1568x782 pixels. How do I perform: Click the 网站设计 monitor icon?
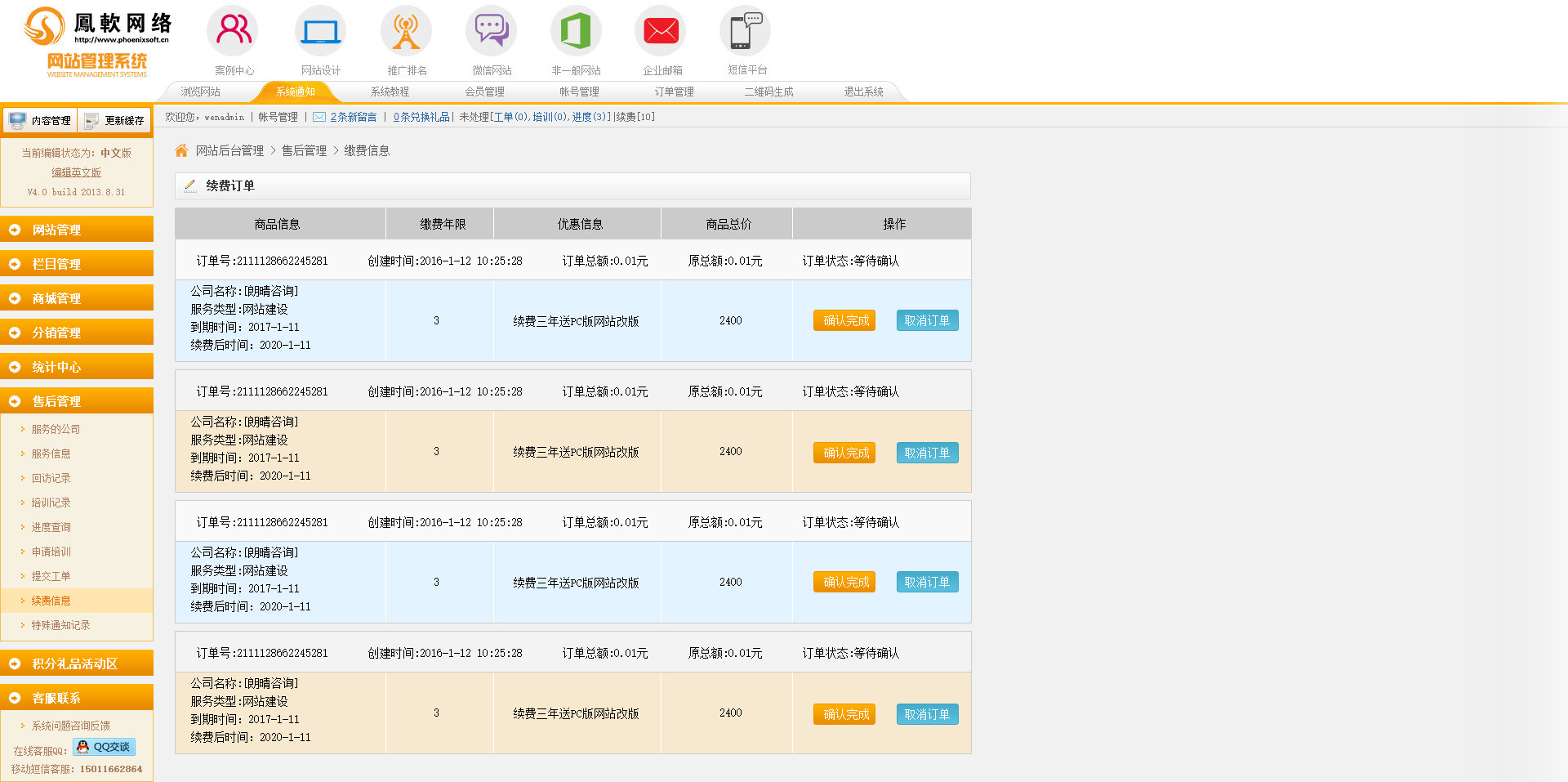point(320,31)
